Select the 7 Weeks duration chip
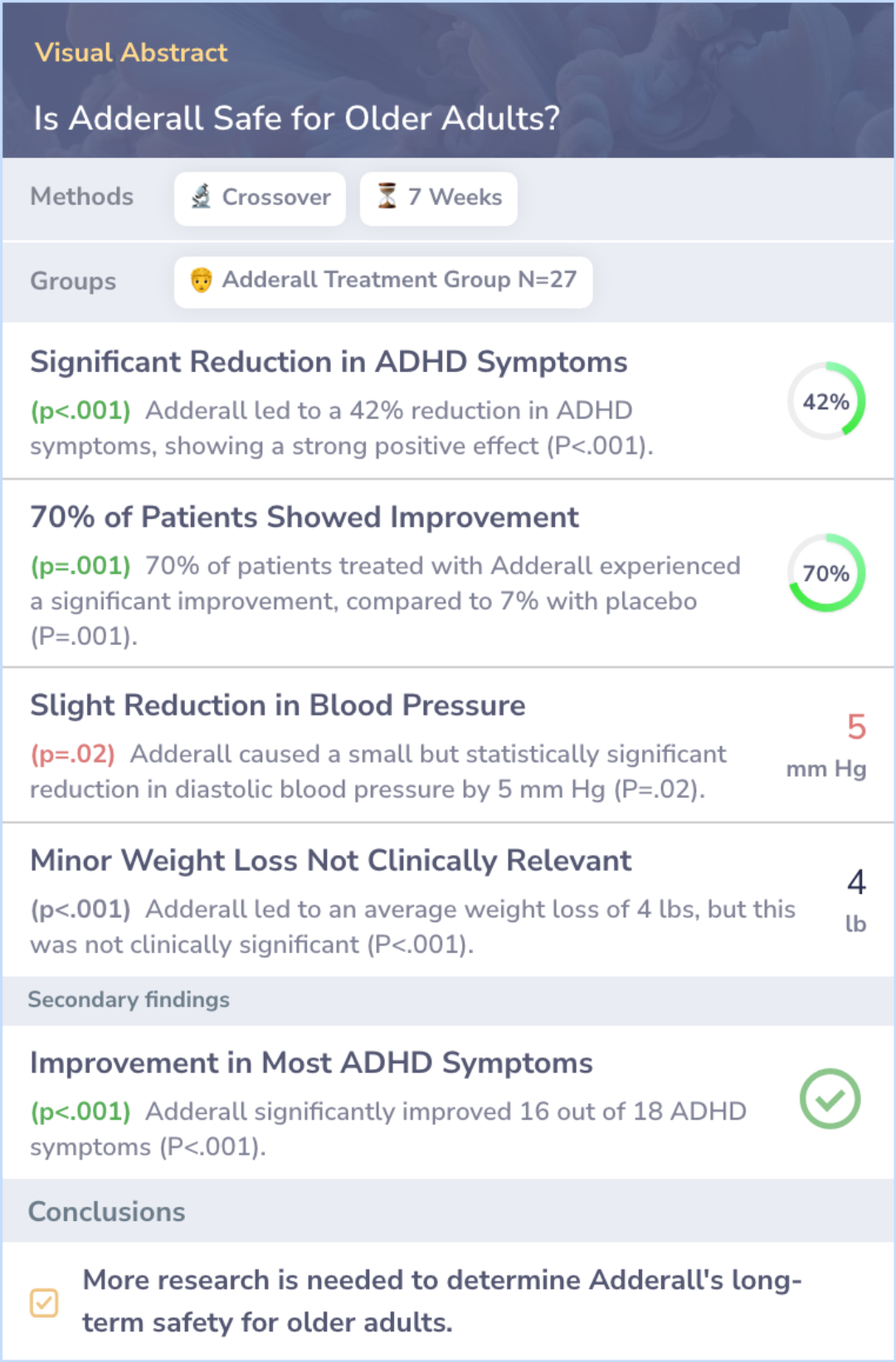Screen dimensions: 896x1362 pos(439,198)
